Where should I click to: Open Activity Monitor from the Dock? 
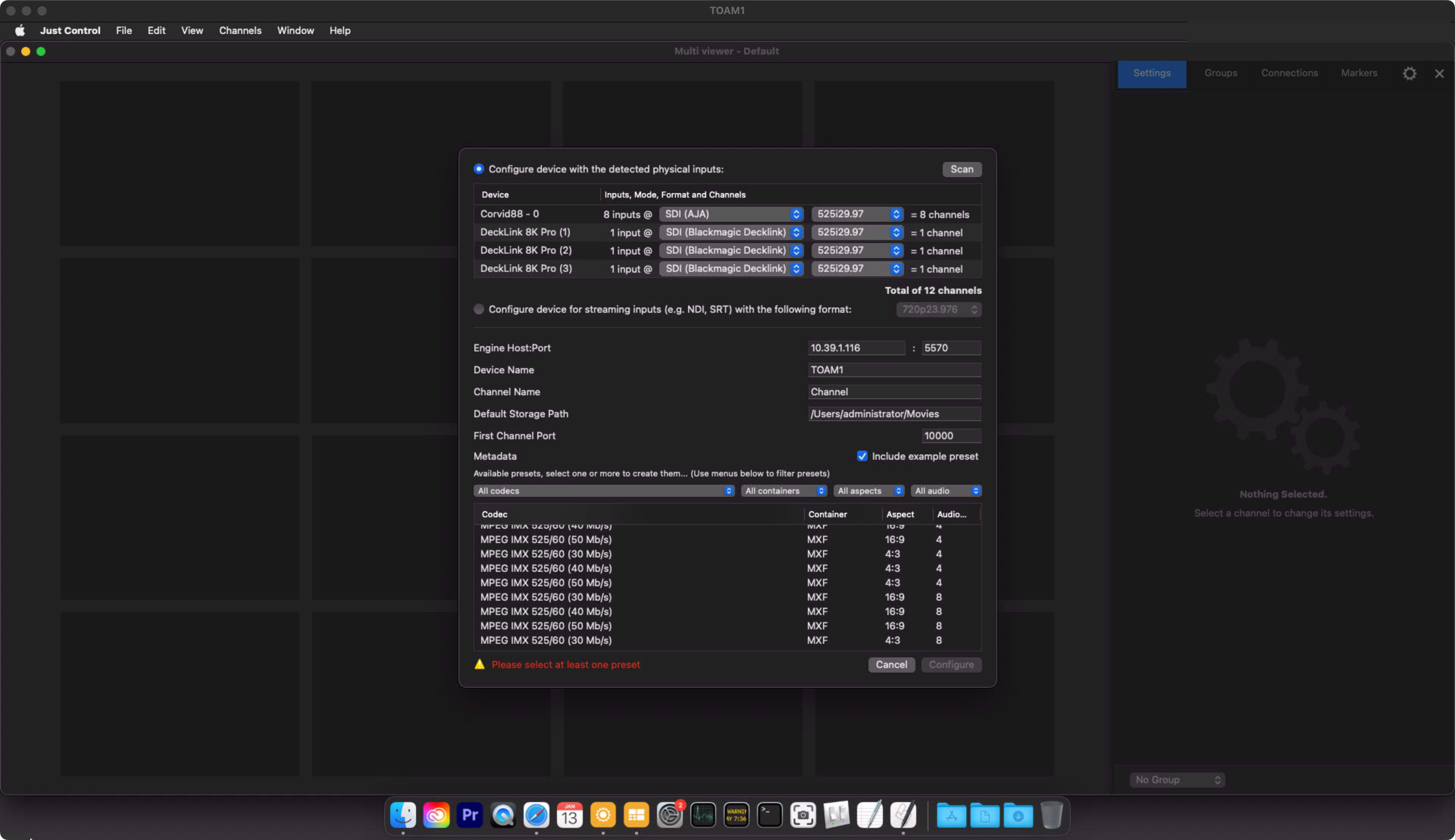[703, 815]
